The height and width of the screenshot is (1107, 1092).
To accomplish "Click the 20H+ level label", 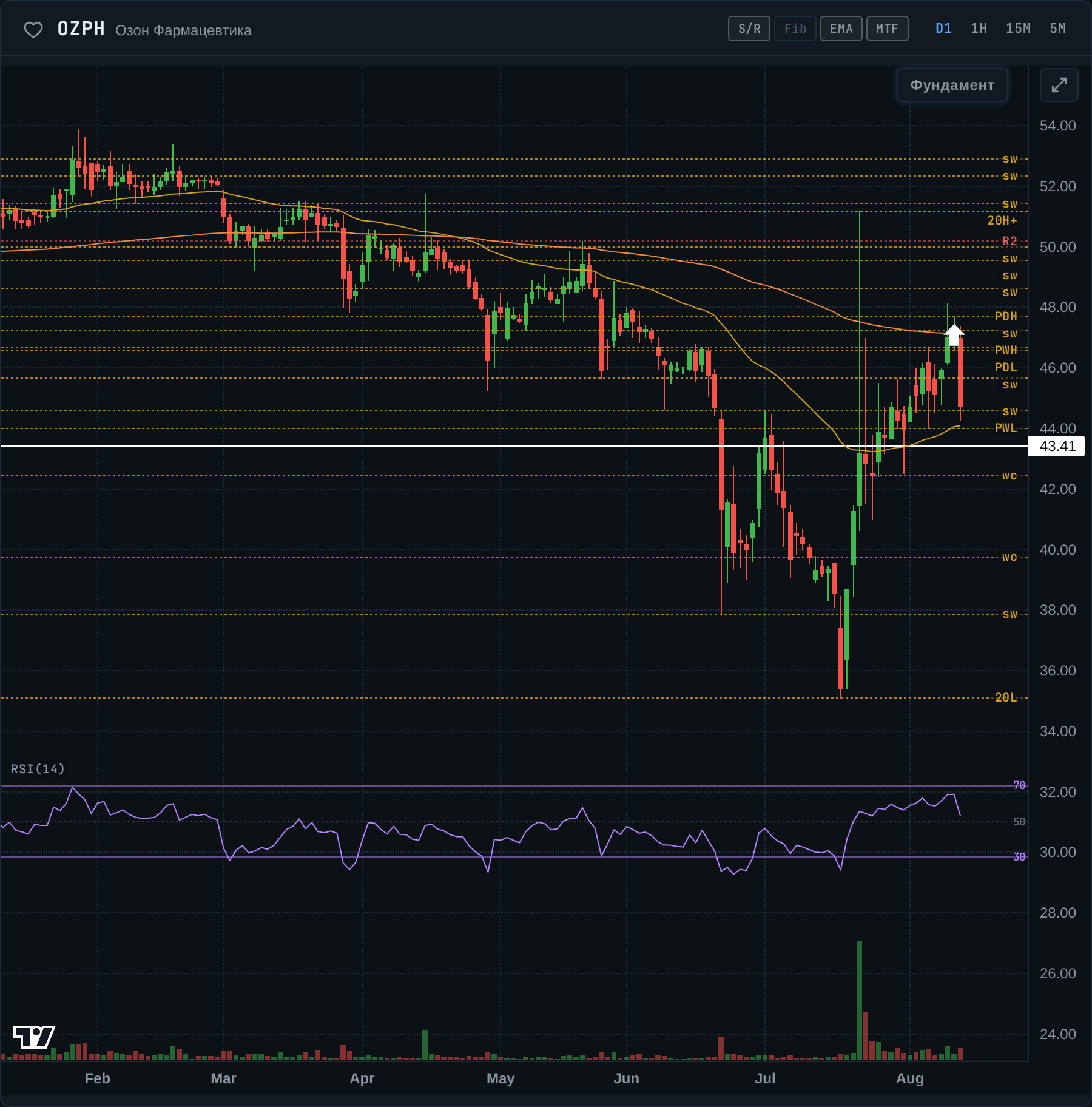I will (1002, 220).
